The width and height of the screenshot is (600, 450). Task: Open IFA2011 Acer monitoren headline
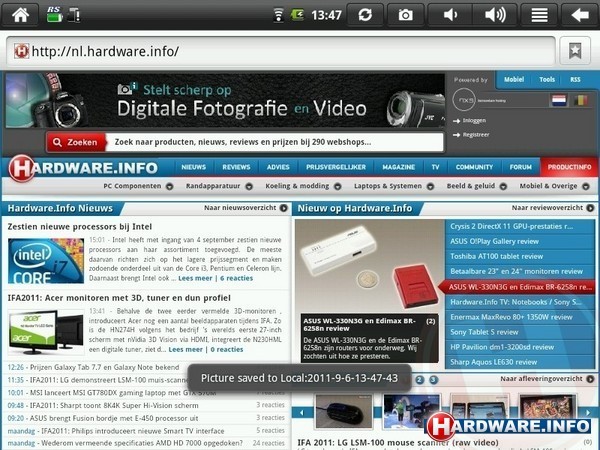pyautogui.click(x=119, y=298)
